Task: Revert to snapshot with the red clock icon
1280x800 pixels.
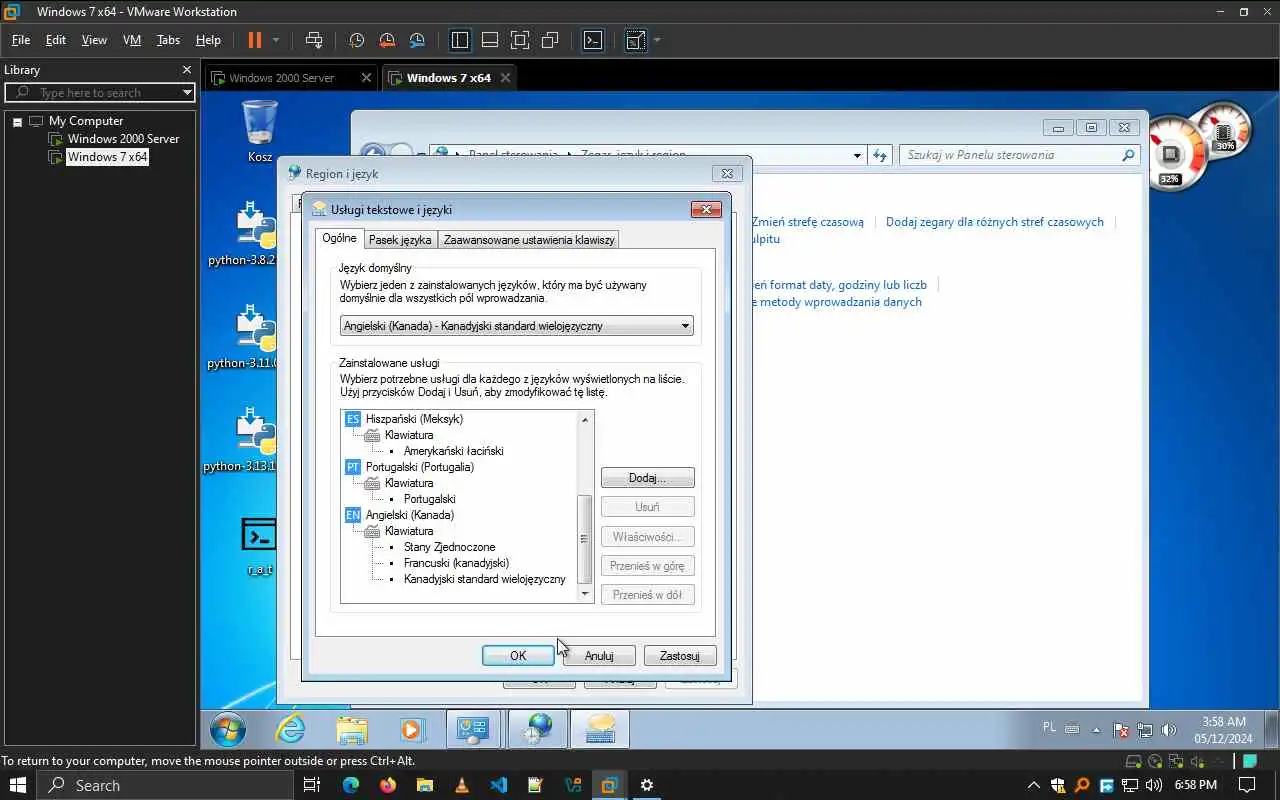Action: 387,40
